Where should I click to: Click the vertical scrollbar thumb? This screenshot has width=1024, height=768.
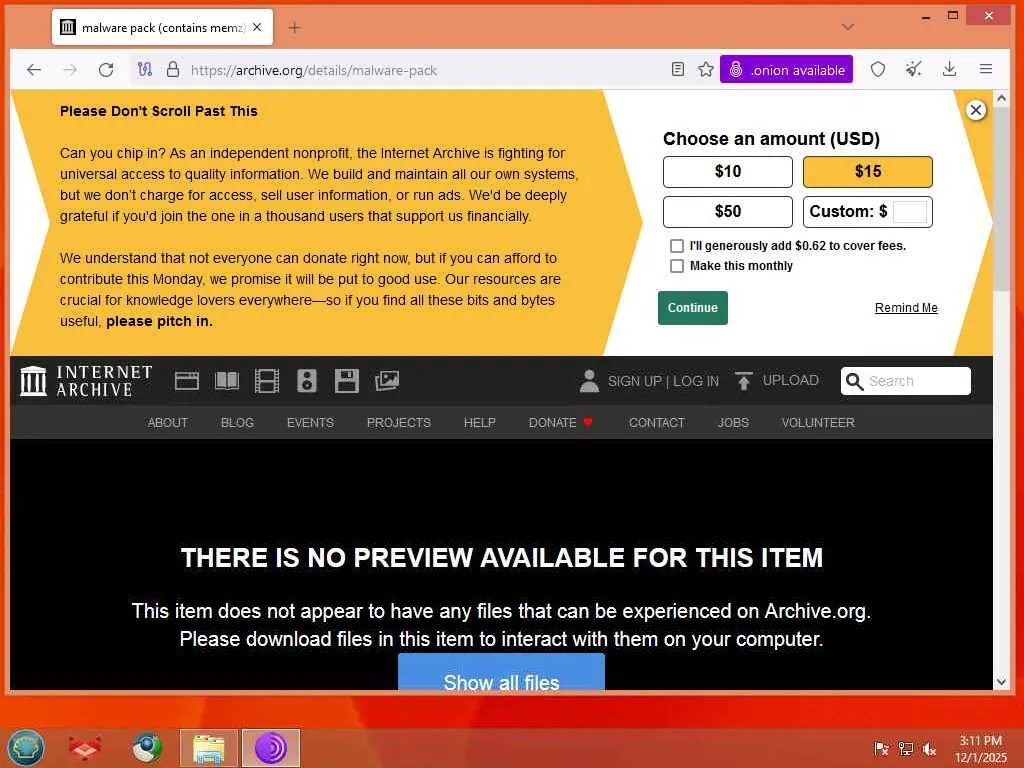tap(1001, 199)
